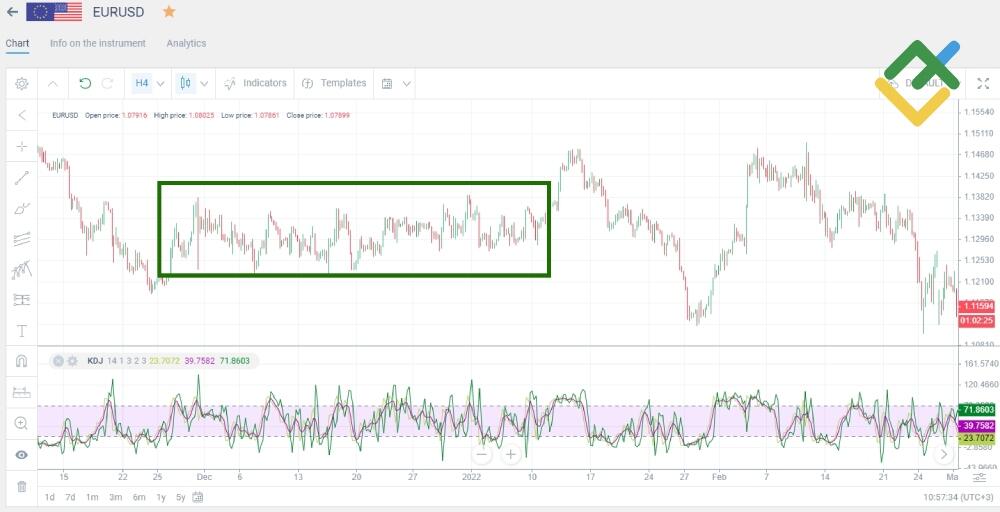Activate the zoom-in magnifier tool
Viewport: 1000px width, 512px height.
[x=22, y=423]
